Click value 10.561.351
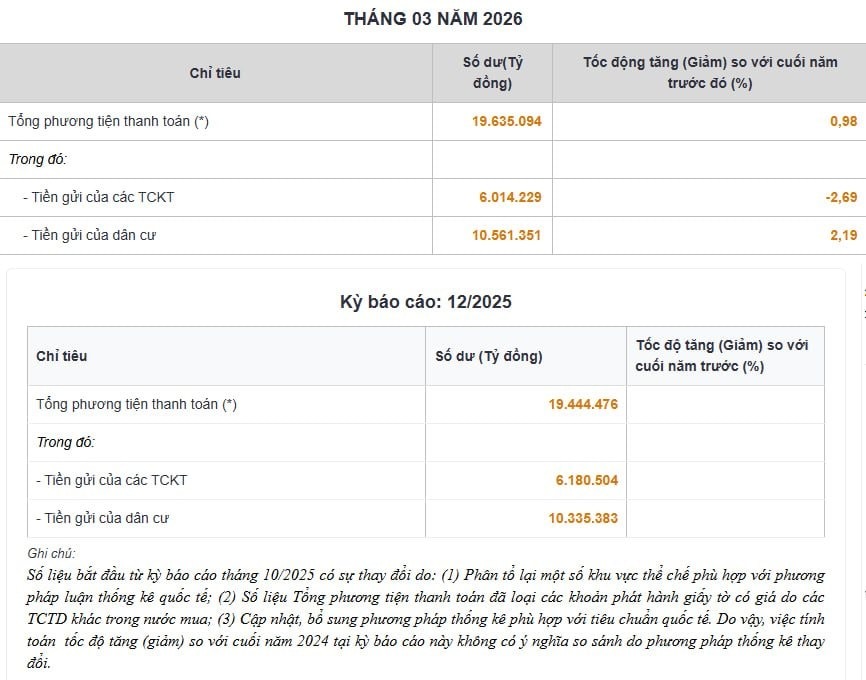The height and width of the screenshot is (680, 866). pos(506,235)
